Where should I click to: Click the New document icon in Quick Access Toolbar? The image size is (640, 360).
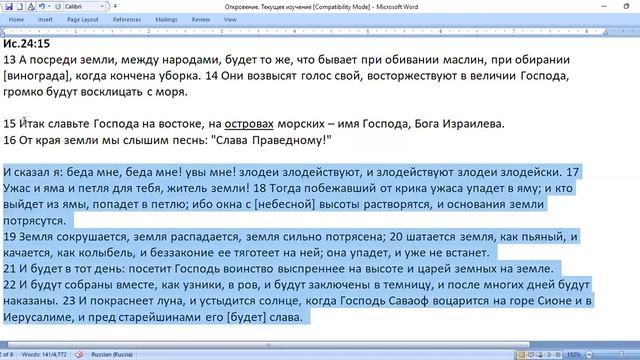tap(19, 7)
